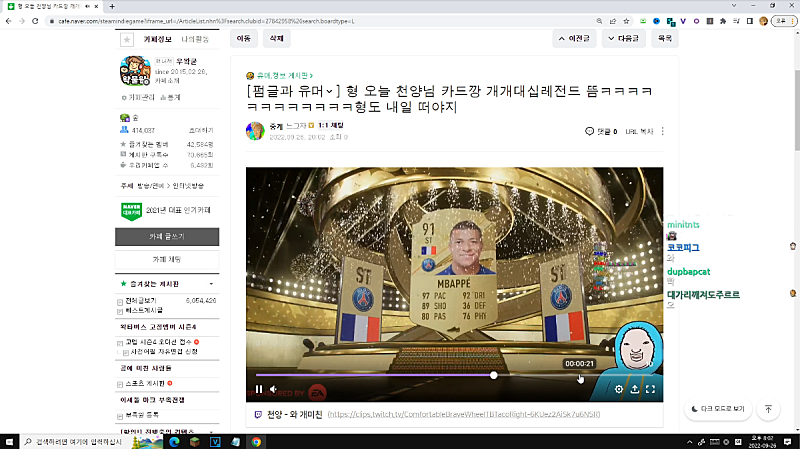Open the 스포츠 게시판 board
Viewport: 800px width, 449px height.
pos(145,384)
